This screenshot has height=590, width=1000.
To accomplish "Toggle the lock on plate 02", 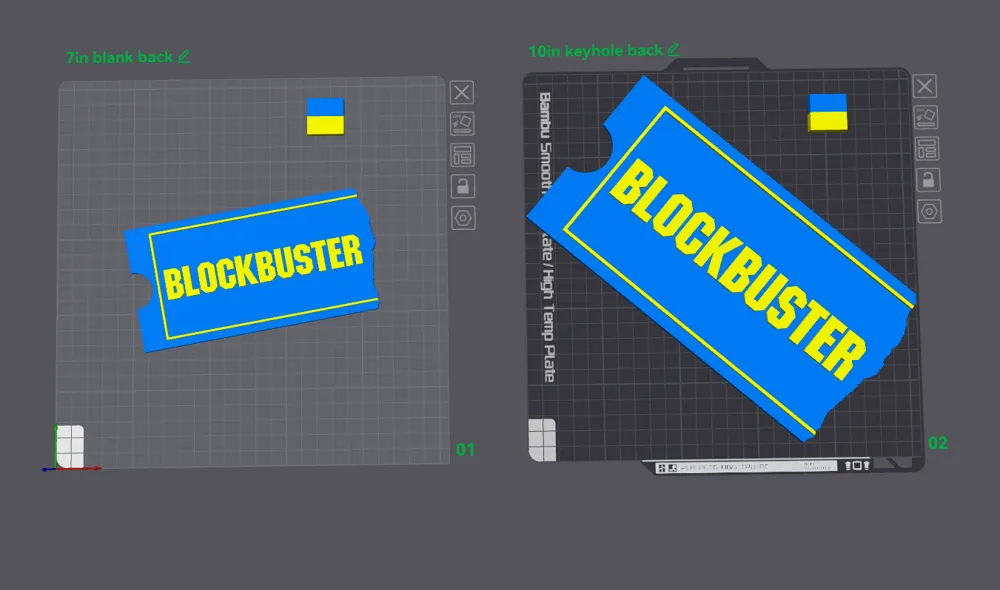I will pos(928,180).
